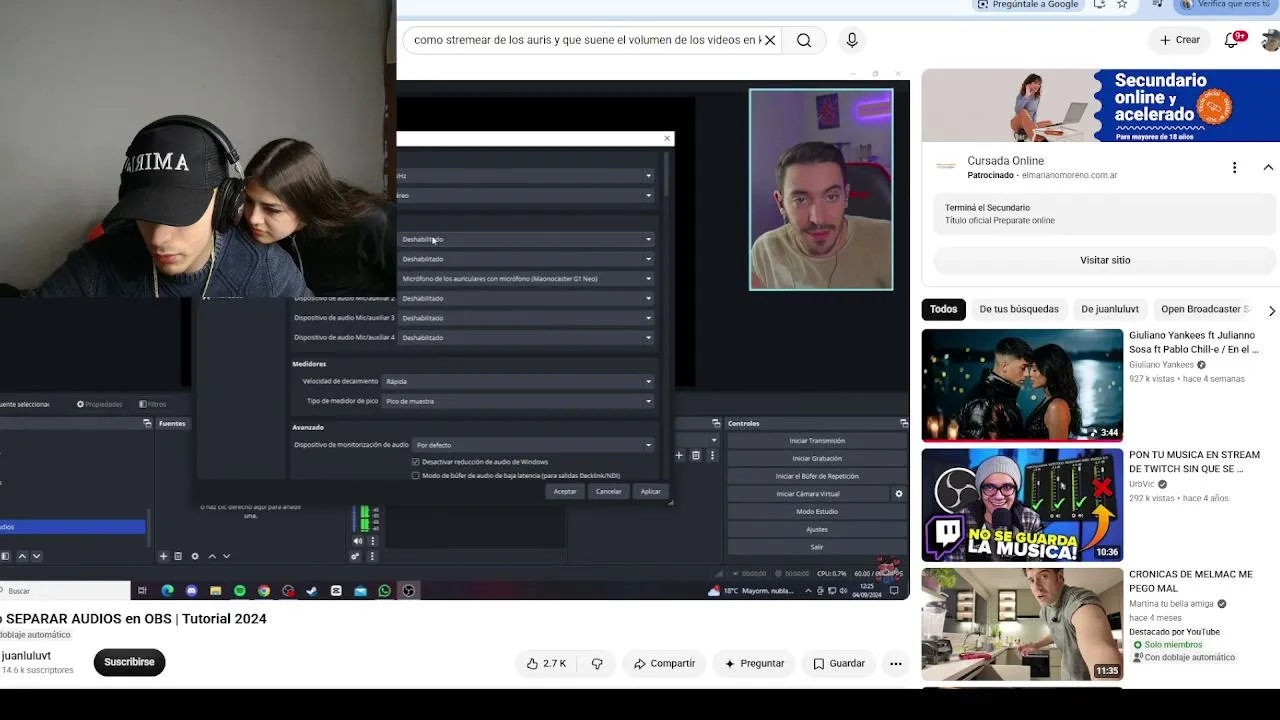Open source properties gear in Fuentes toolbar
This screenshot has height=720, width=1280.
point(195,556)
